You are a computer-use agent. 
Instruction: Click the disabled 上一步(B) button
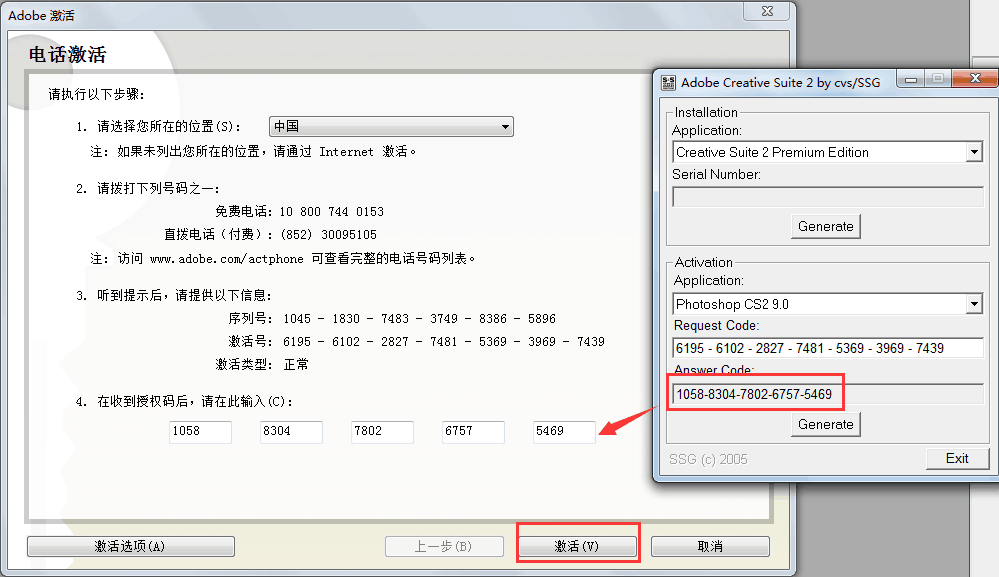[444, 546]
